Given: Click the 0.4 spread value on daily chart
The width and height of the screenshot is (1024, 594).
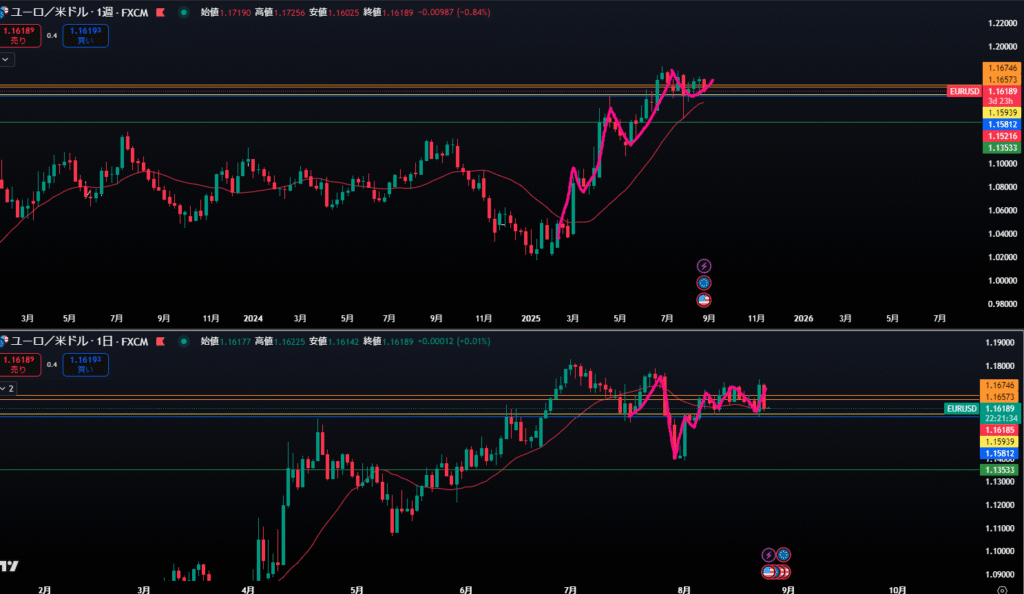Looking at the screenshot, I should [x=52, y=364].
